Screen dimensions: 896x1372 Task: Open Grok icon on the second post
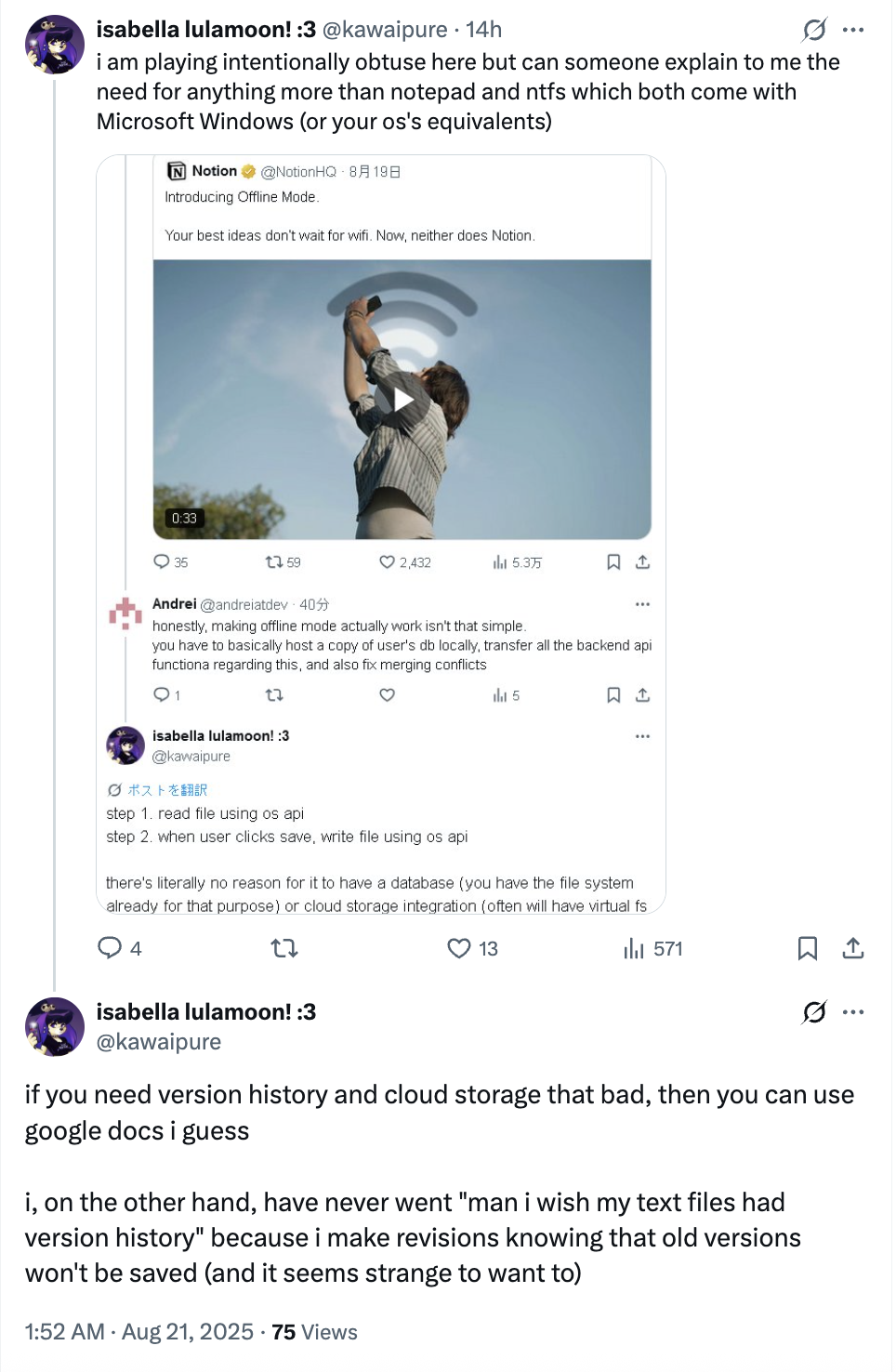point(814,1012)
